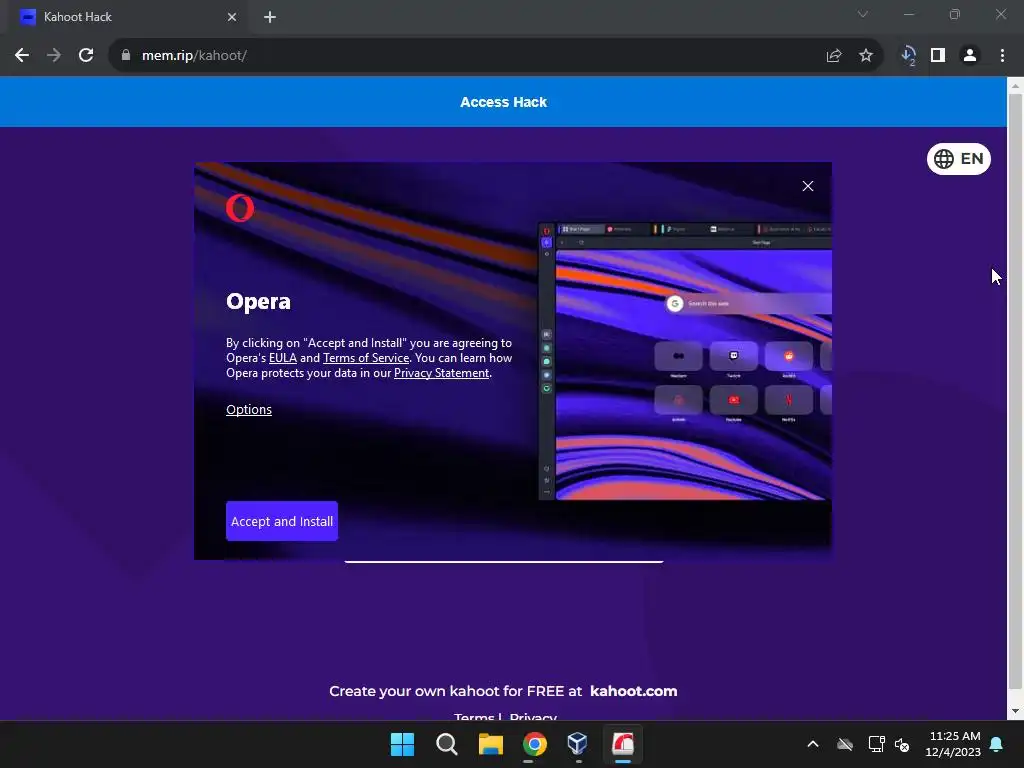Scrollbar down arrow button
Viewport: 1024px width, 768px height.
[x=1015, y=711]
